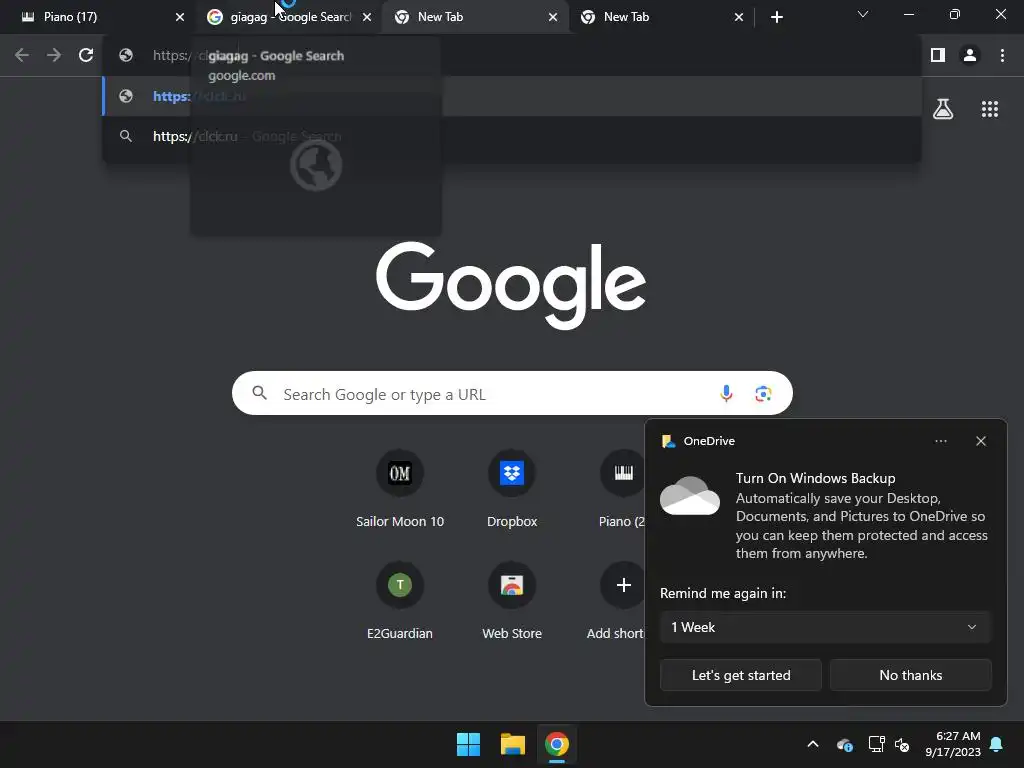This screenshot has width=1024, height=768.
Task: Toggle the Chrome side panel
Action: coord(938,56)
